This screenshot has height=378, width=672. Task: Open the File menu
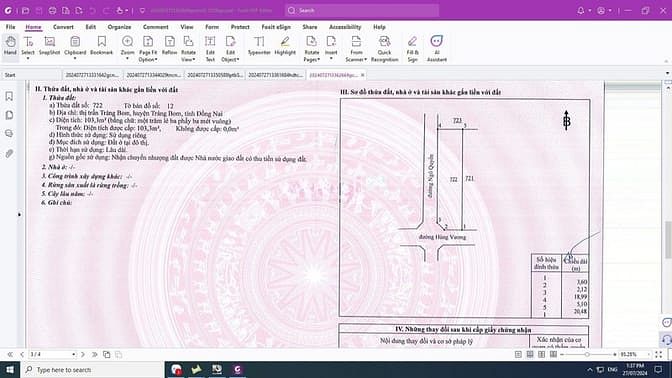pyautogui.click(x=11, y=27)
